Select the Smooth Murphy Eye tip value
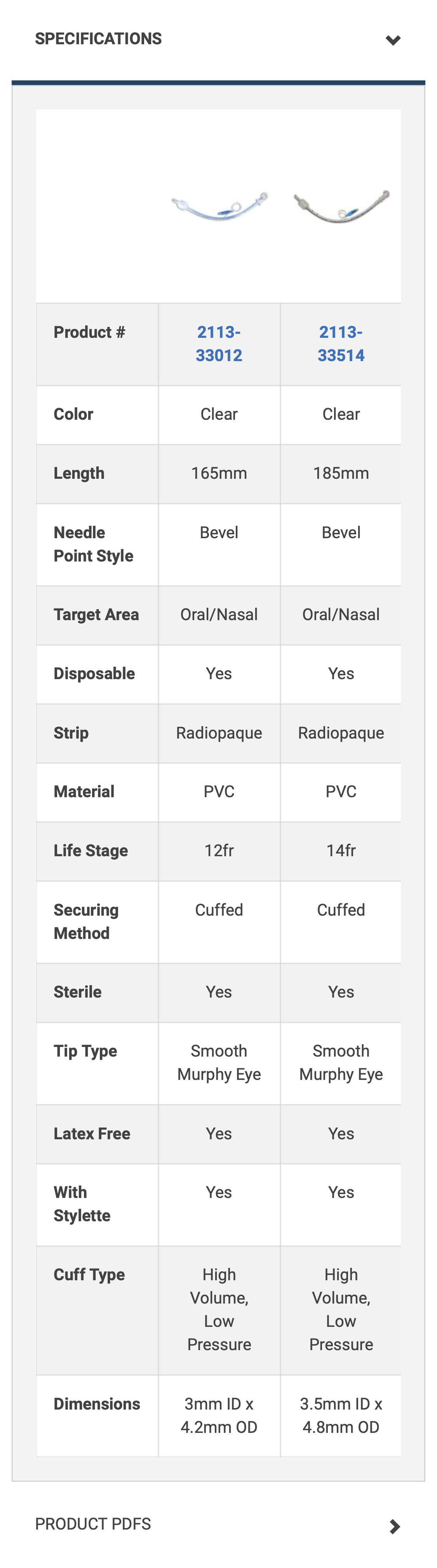437x1568 pixels. pos(218,1062)
